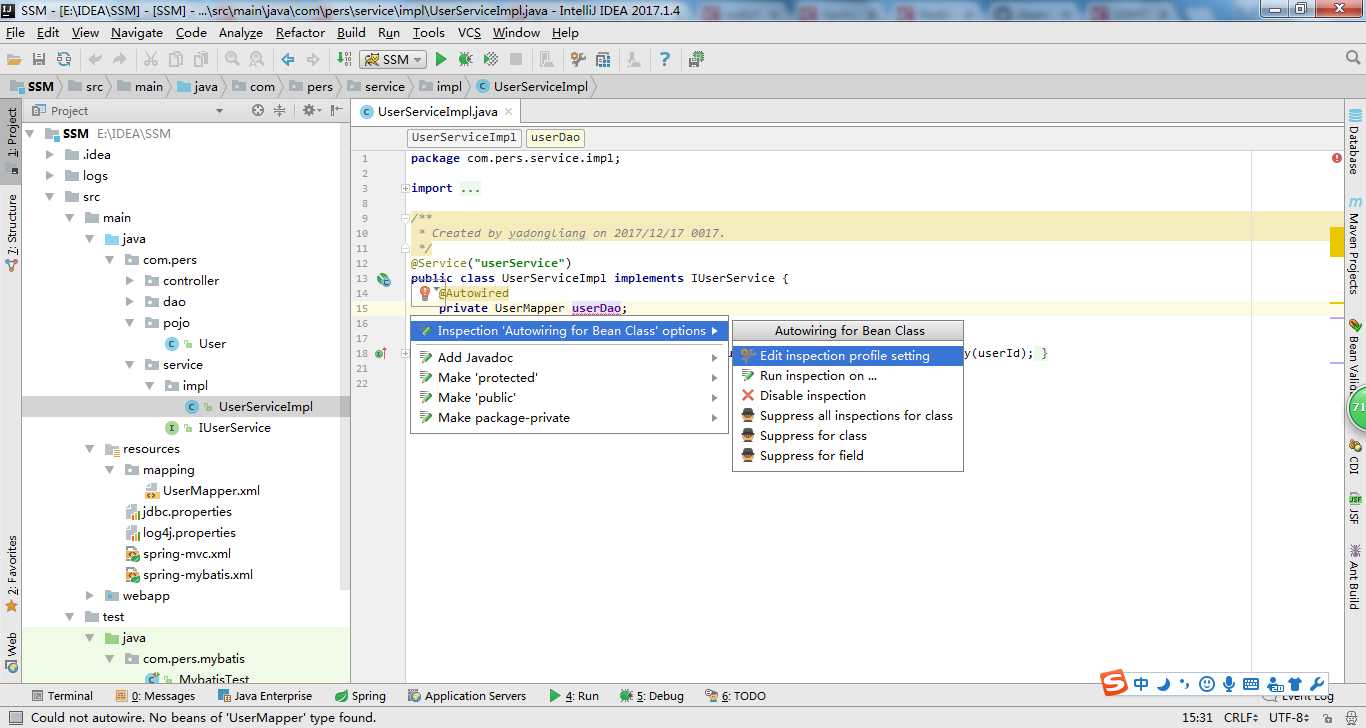
Task: Open the Refactor menu
Action: (x=300, y=32)
